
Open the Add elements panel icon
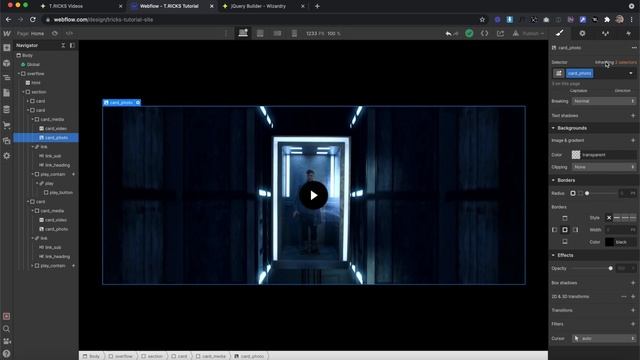pos(7,48)
